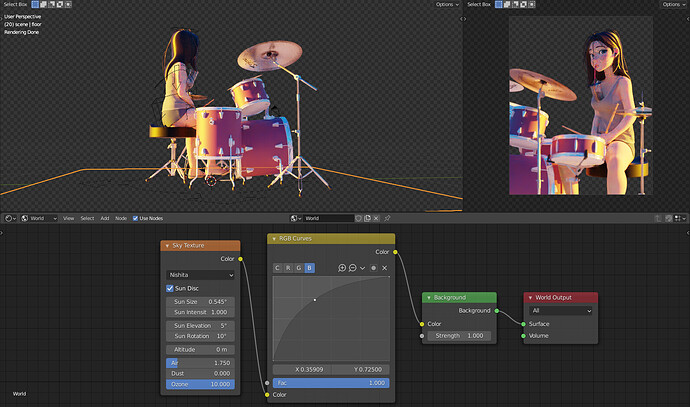Delete the selected curve point with X icon
Screen dimensions: 690x407
click(385, 268)
